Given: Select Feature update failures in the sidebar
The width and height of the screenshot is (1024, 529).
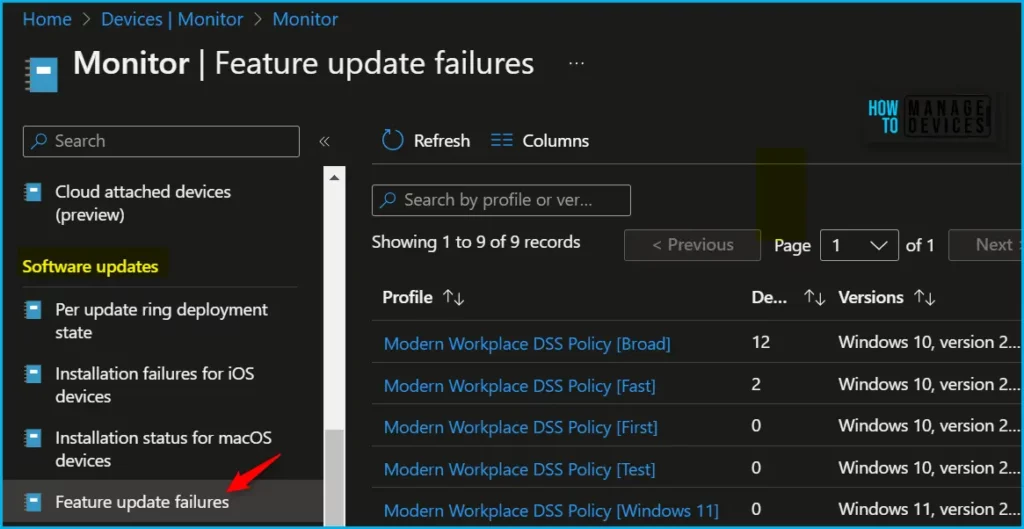Looking at the screenshot, I should coord(142,502).
